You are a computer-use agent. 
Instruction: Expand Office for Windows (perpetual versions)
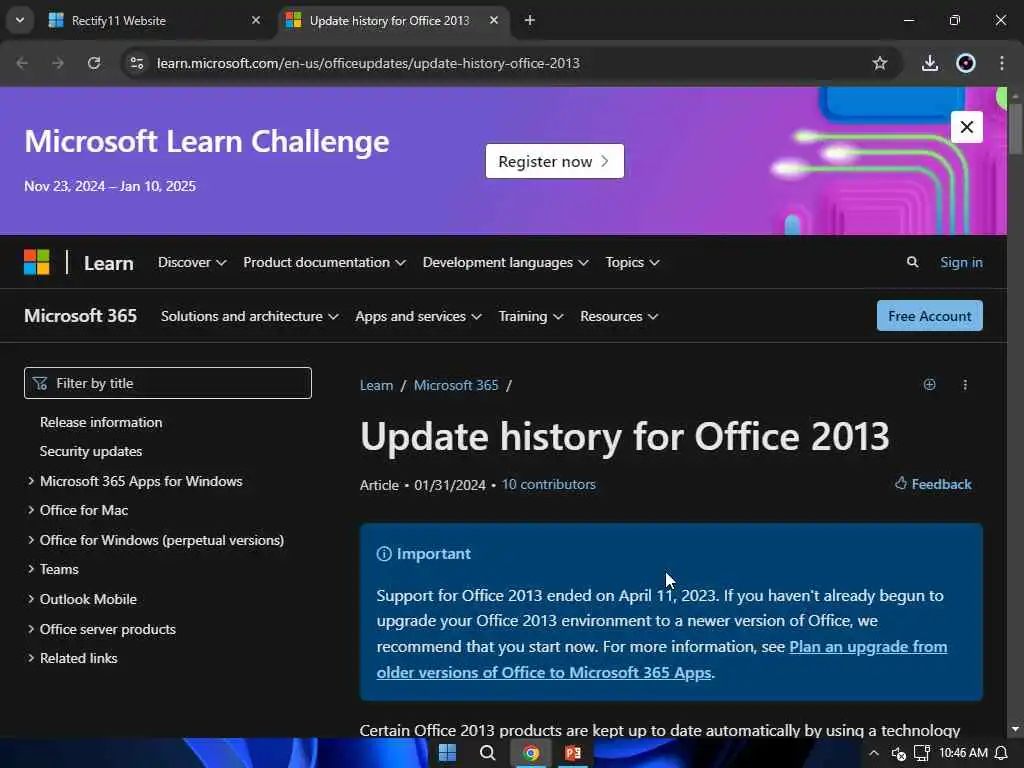(x=31, y=540)
